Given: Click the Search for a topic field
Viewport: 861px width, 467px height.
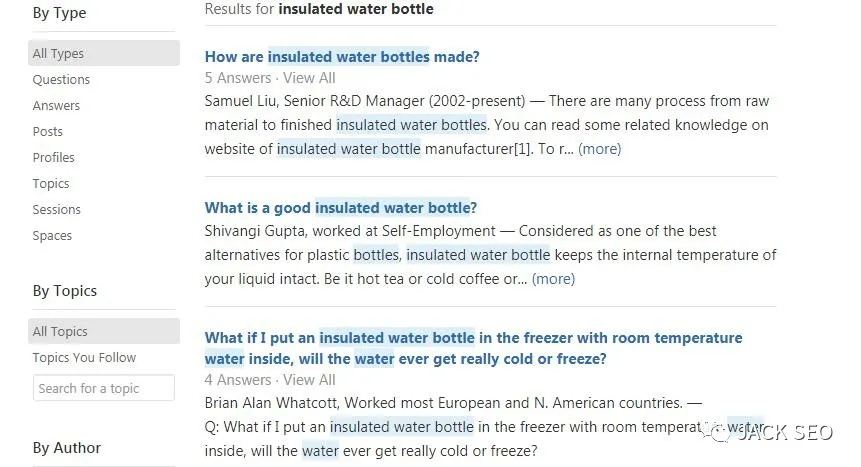Looking at the screenshot, I should pos(104,388).
